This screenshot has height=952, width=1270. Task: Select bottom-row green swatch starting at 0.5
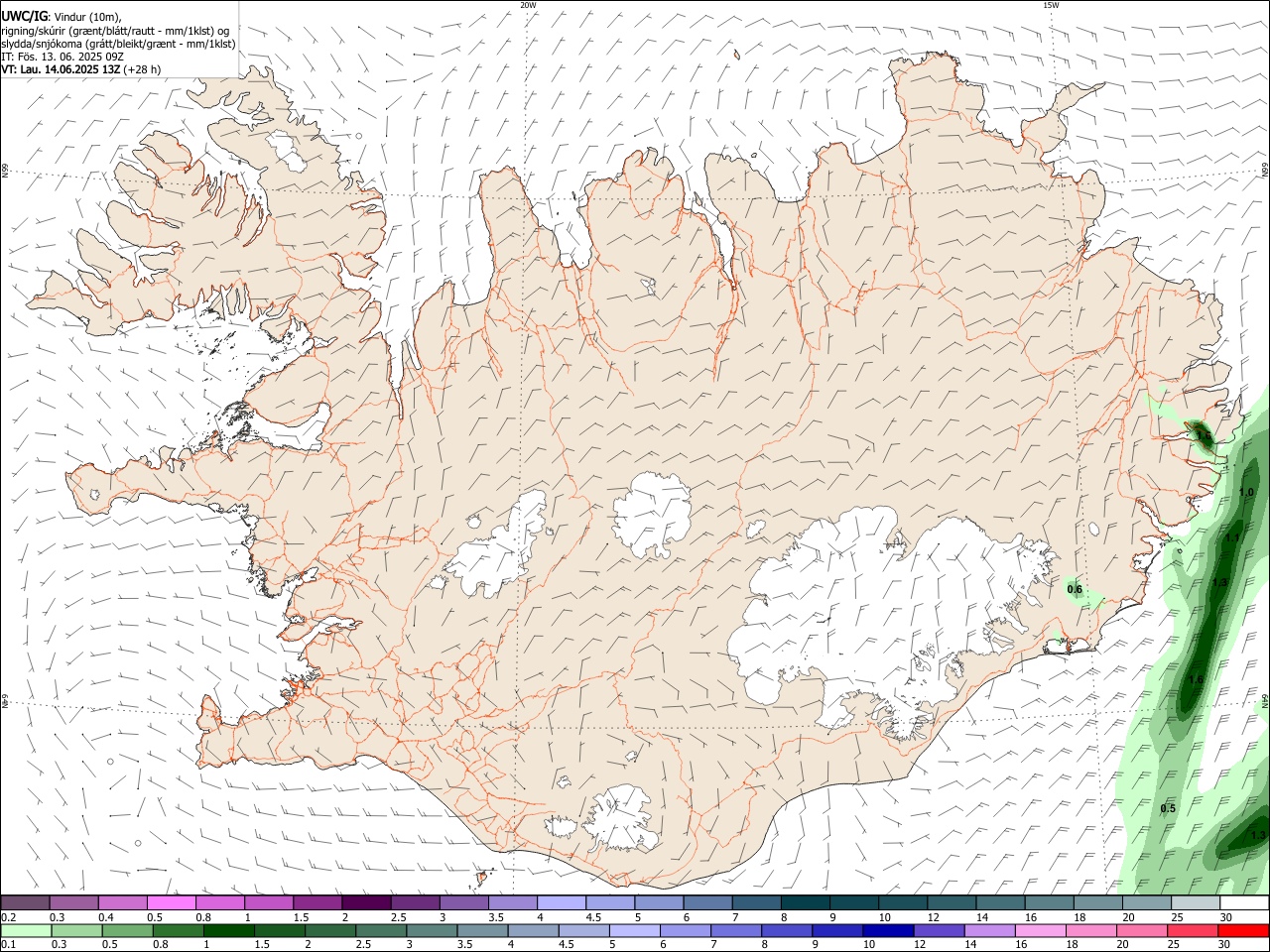point(127,930)
